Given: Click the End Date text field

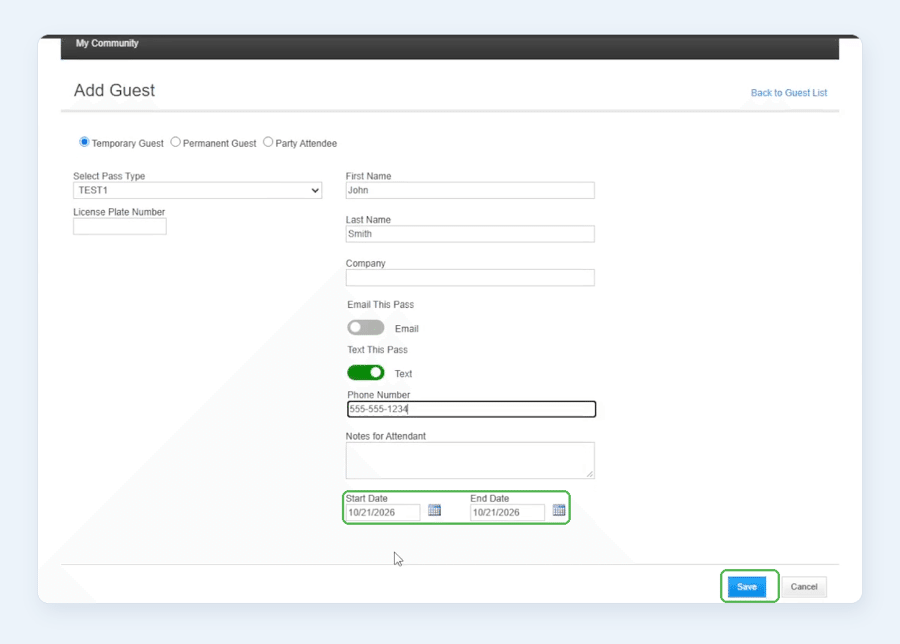Looking at the screenshot, I should click(507, 513).
